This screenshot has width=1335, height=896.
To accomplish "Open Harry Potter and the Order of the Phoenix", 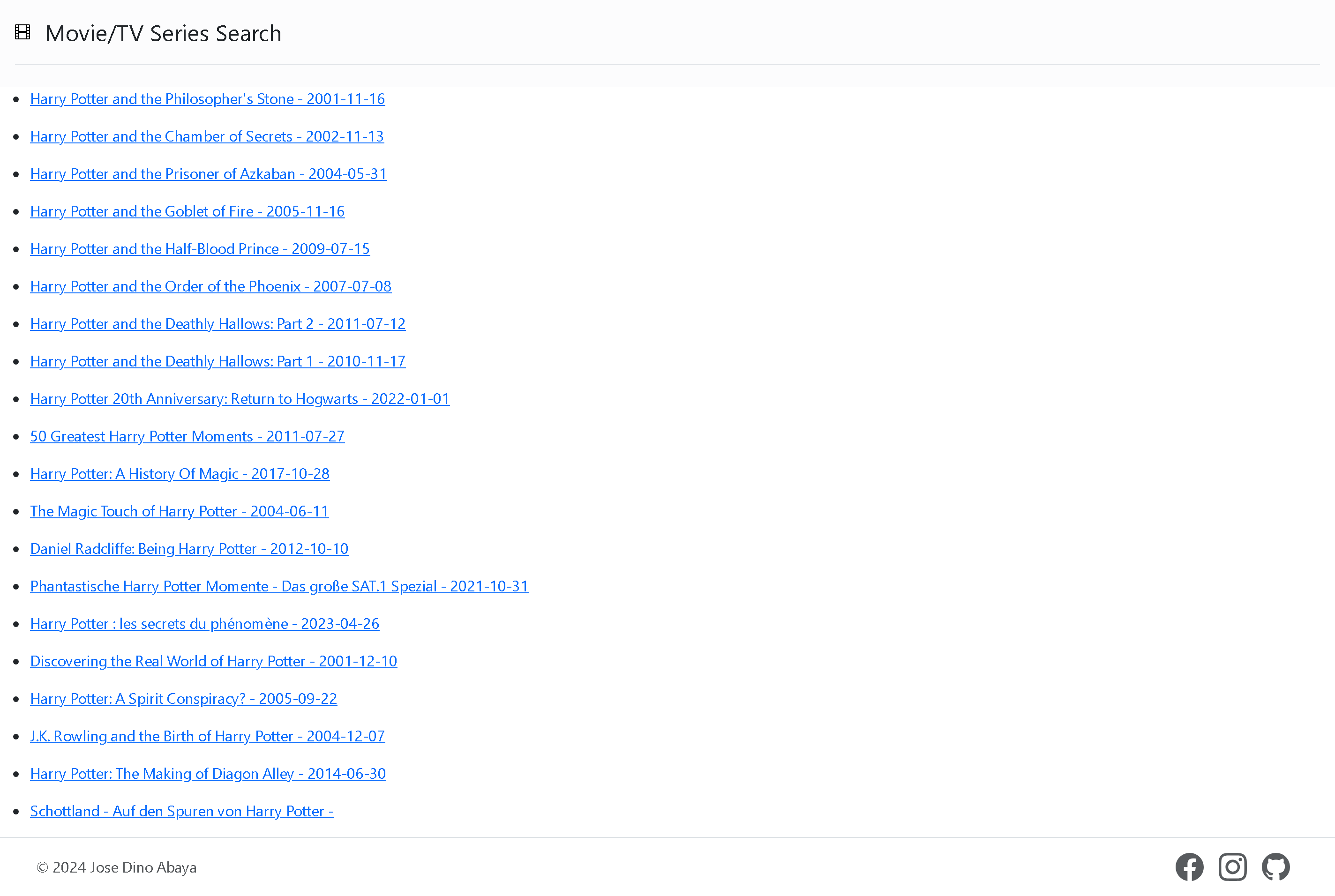I will point(211,286).
